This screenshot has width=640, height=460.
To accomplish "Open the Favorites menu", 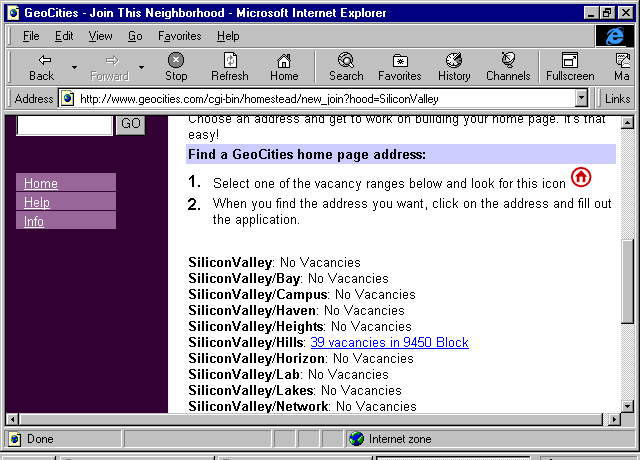I will [180, 36].
